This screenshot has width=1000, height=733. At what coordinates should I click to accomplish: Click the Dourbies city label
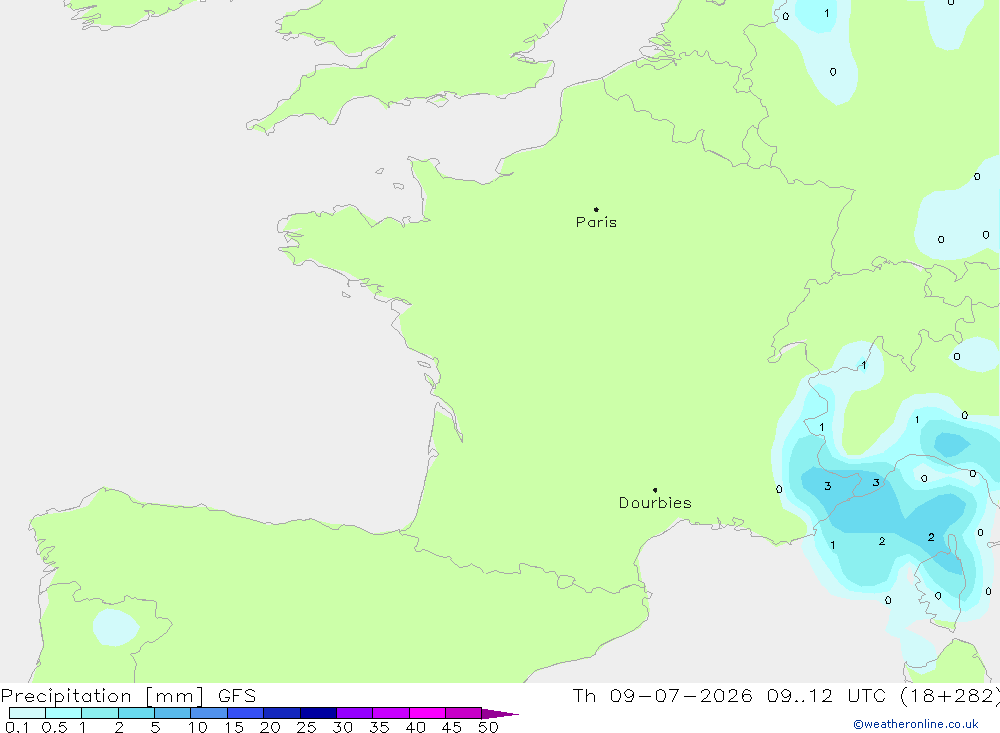pos(655,503)
